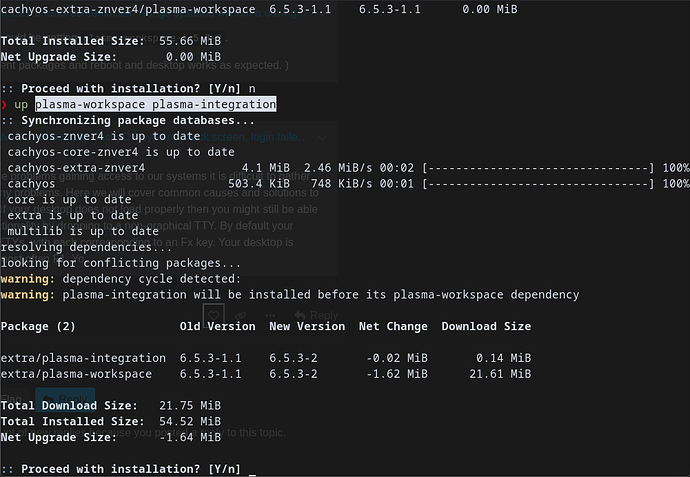Screen dimensions: 690x477
Task: Click the 'up' command at the prompt
Action: (x=21, y=104)
